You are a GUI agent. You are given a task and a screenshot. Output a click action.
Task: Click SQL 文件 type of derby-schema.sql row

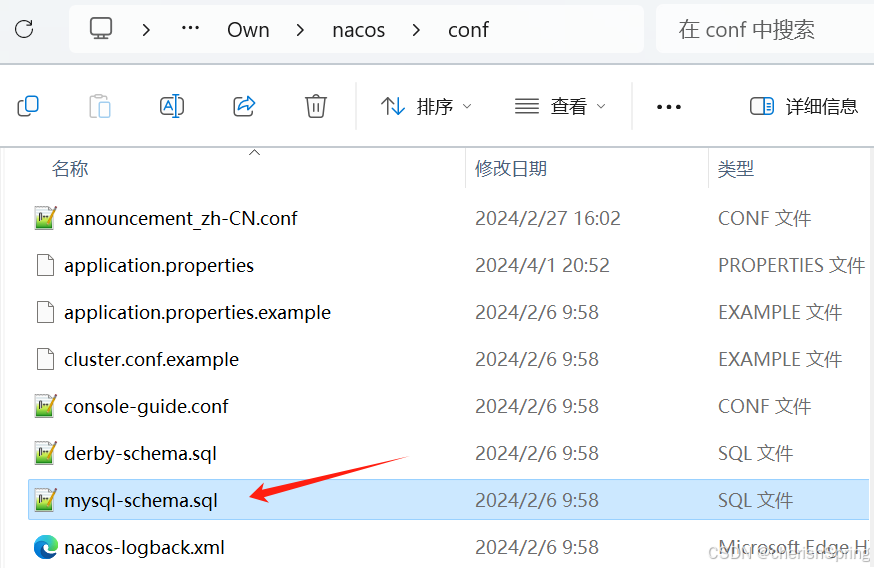[x=755, y=453]
